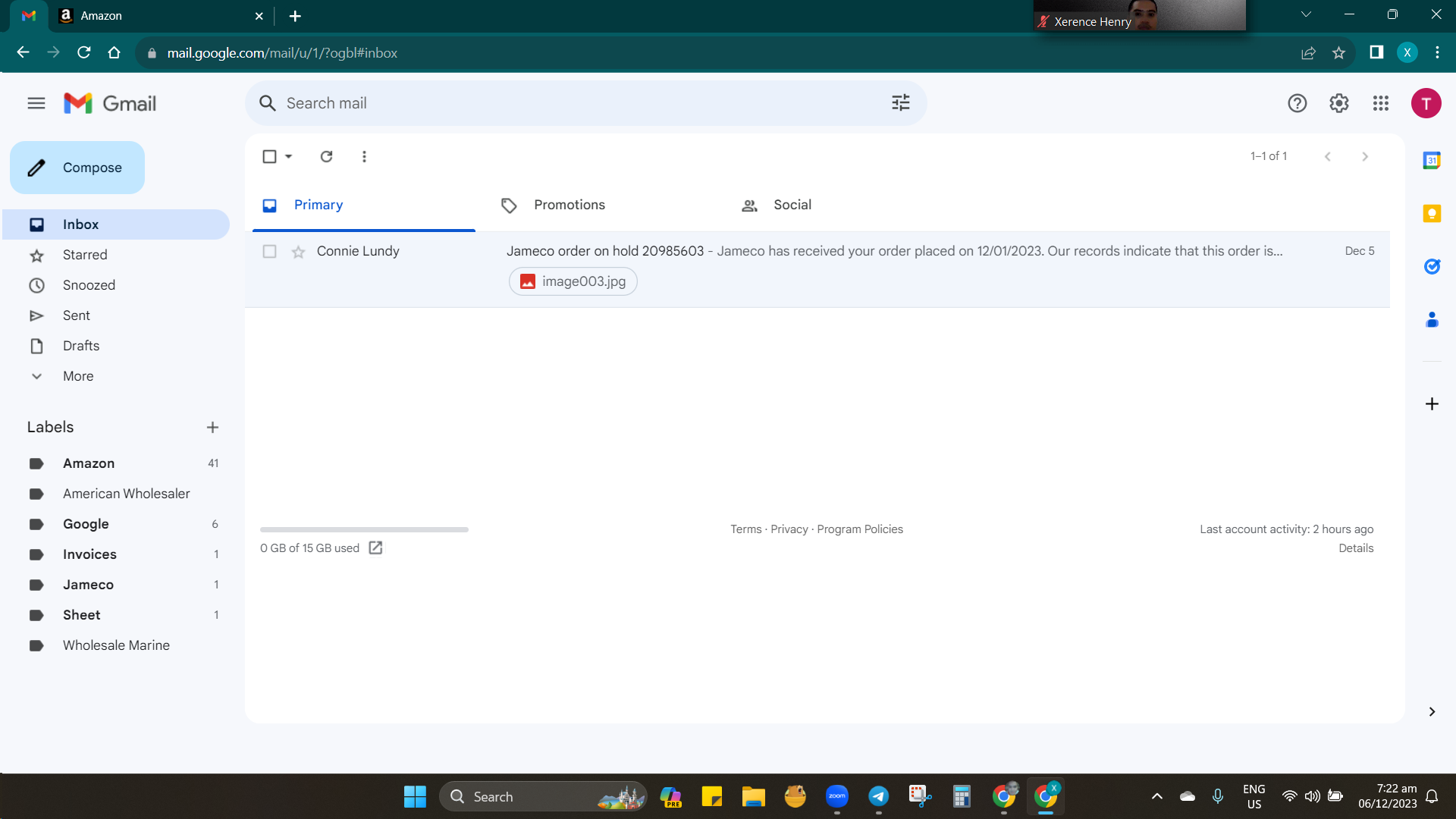
Task: Open the Sheet label
Action: click(116, 615)
